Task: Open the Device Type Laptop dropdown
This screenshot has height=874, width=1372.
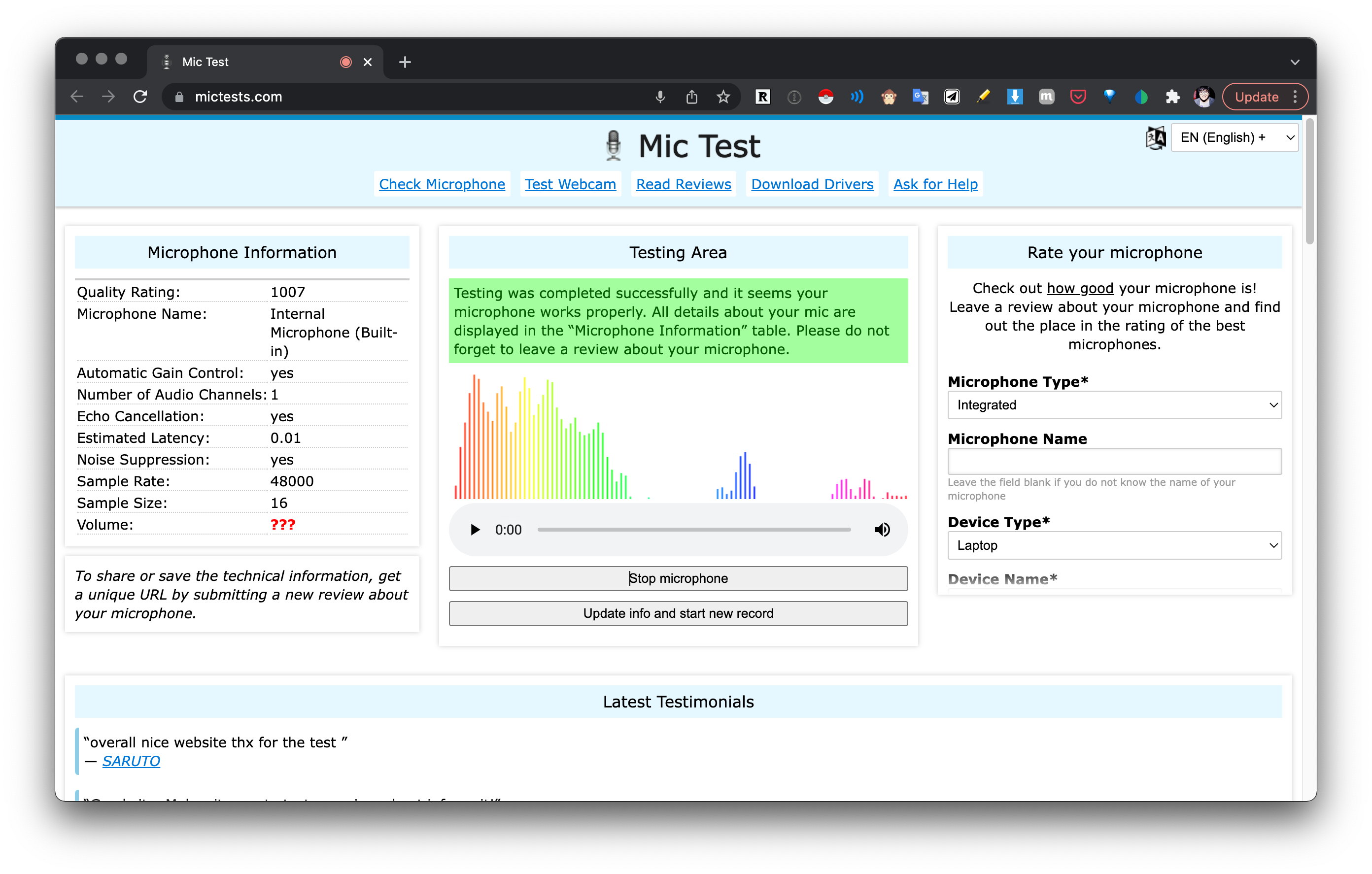Action: coord(1114,545)
